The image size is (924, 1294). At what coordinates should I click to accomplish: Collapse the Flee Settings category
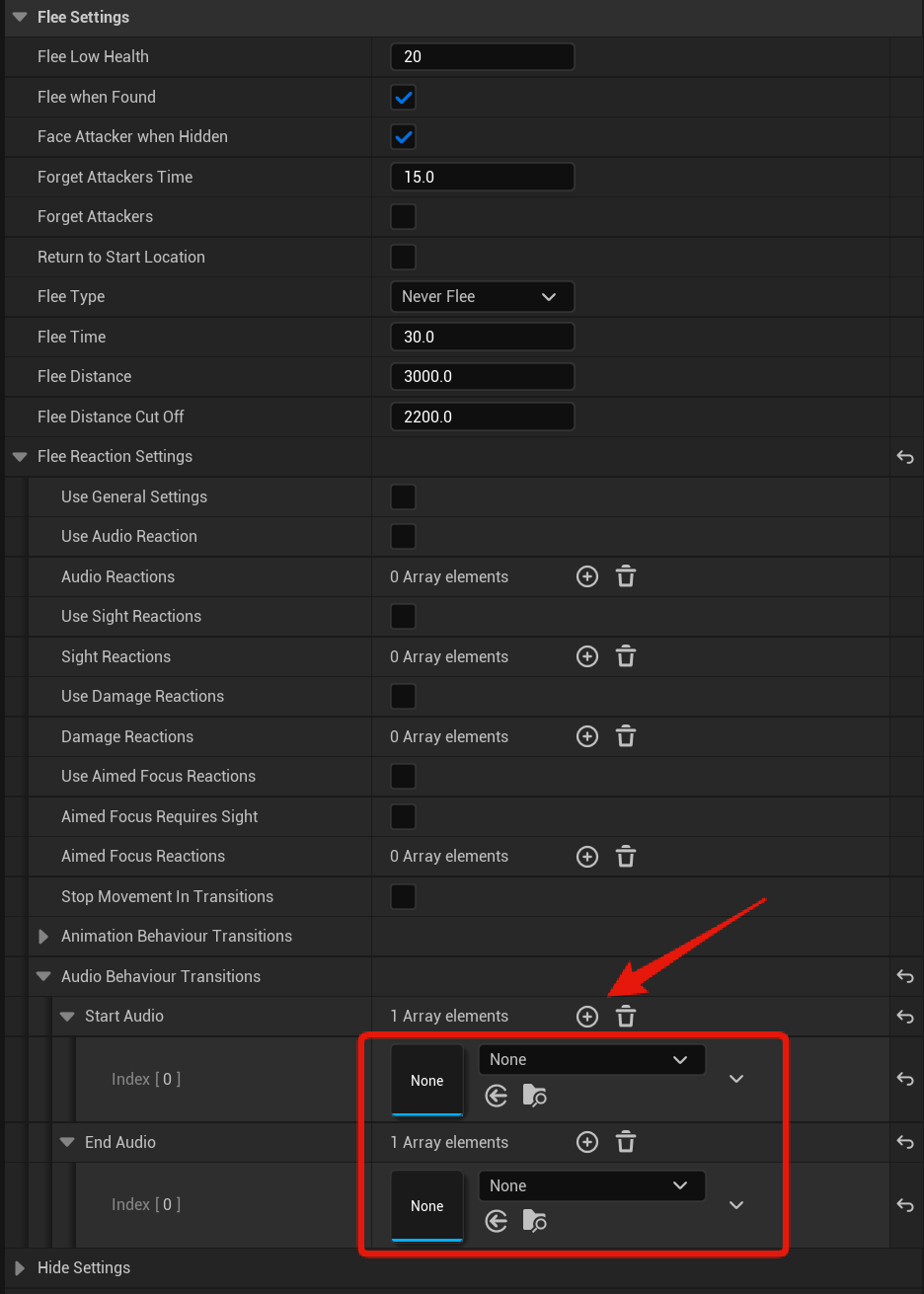[x=20, y=17]
